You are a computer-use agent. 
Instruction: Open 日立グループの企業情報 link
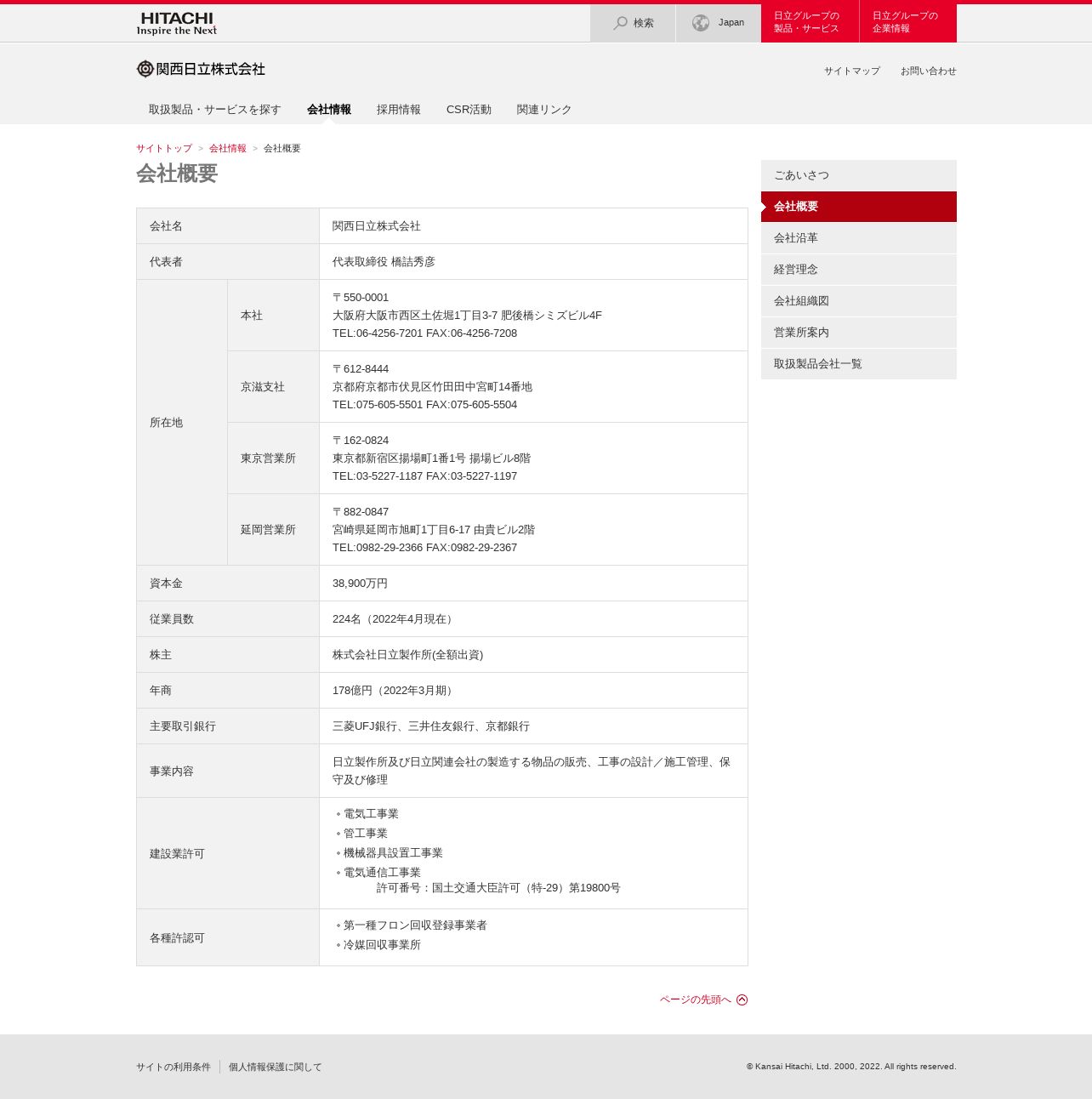tap(908, 23)
